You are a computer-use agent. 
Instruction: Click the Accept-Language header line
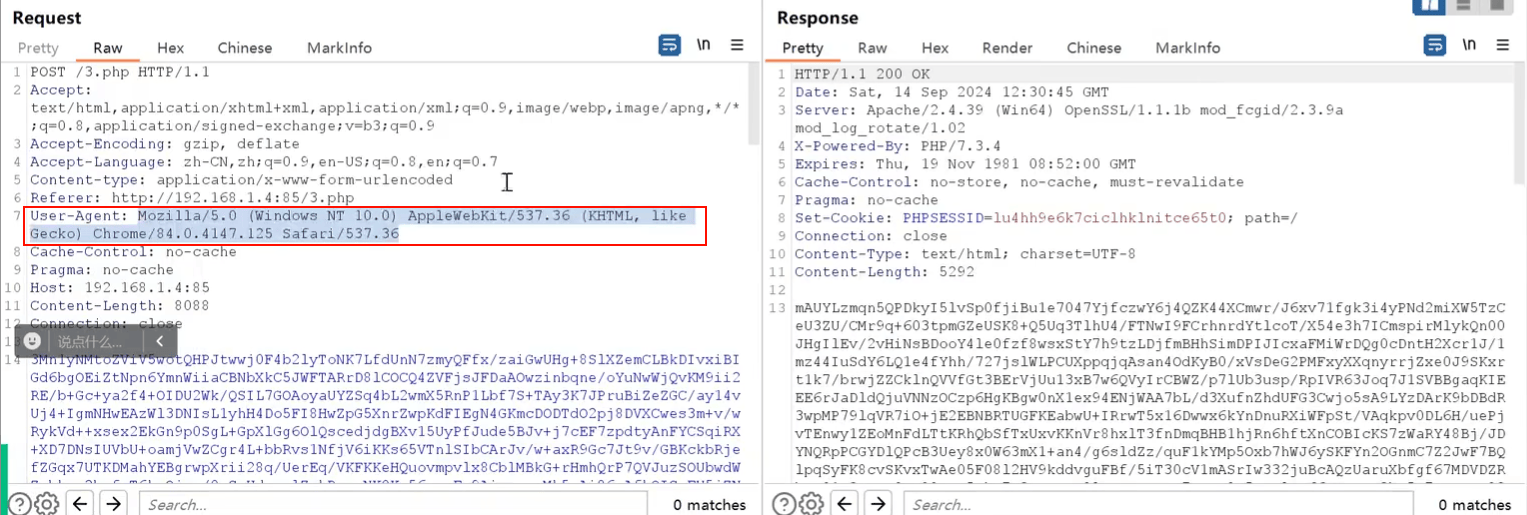tap(264, 162)
